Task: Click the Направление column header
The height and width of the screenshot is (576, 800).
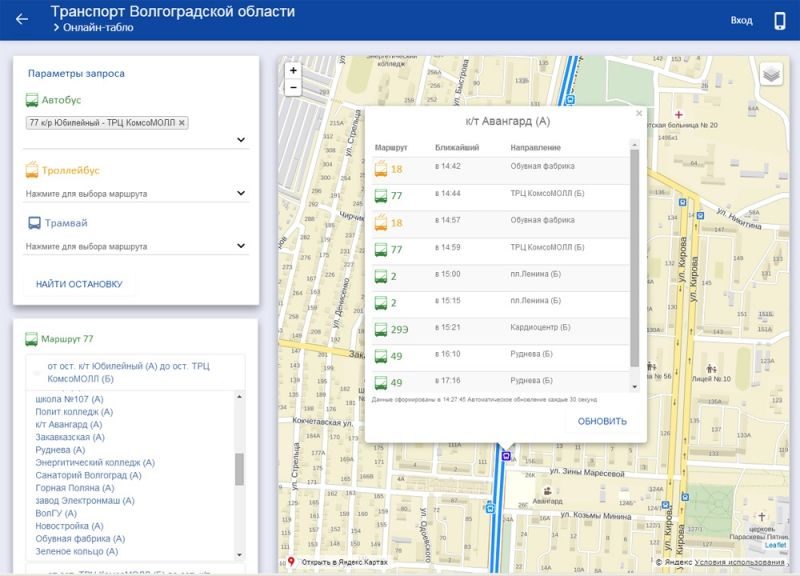Action: click(x=535, y=147)
